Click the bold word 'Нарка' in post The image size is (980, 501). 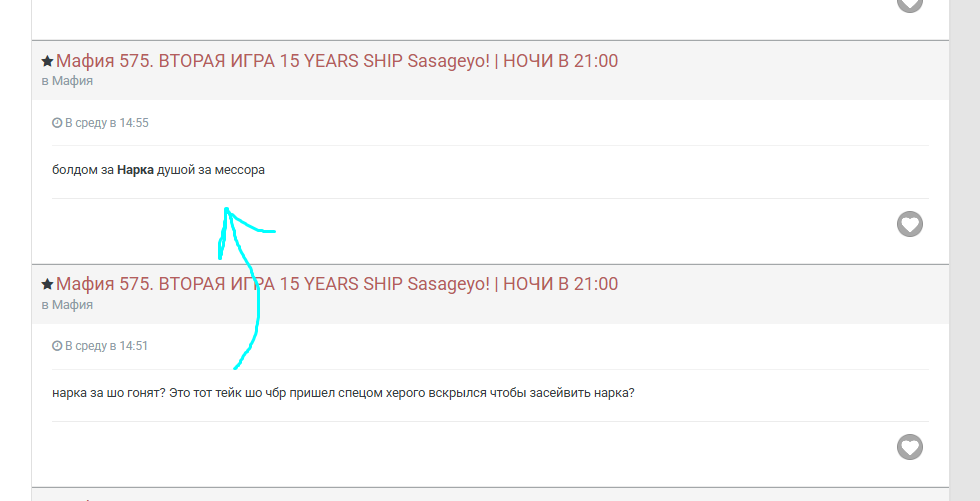(135, 170)
